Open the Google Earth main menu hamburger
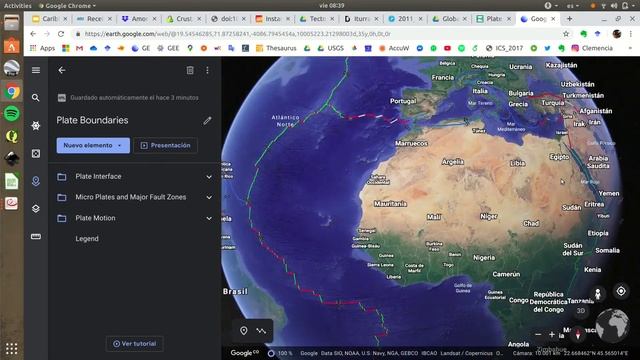Screen dimensions: 640x360 click(x=36, y=70)
